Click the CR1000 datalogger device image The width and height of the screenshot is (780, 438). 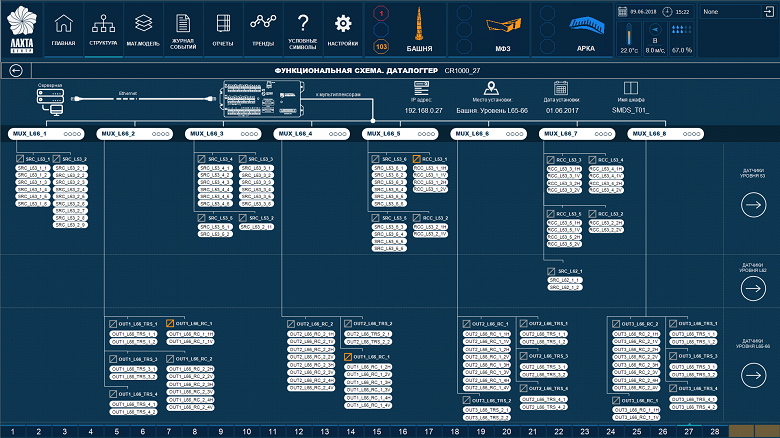(263, 99)
